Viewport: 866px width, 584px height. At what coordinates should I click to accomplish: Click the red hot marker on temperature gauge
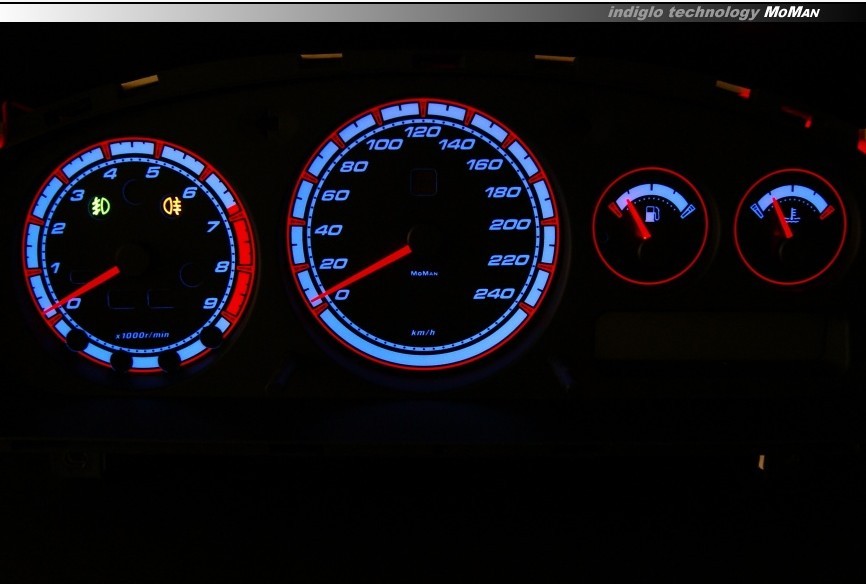pyautogui.click(x=826, y=212)
